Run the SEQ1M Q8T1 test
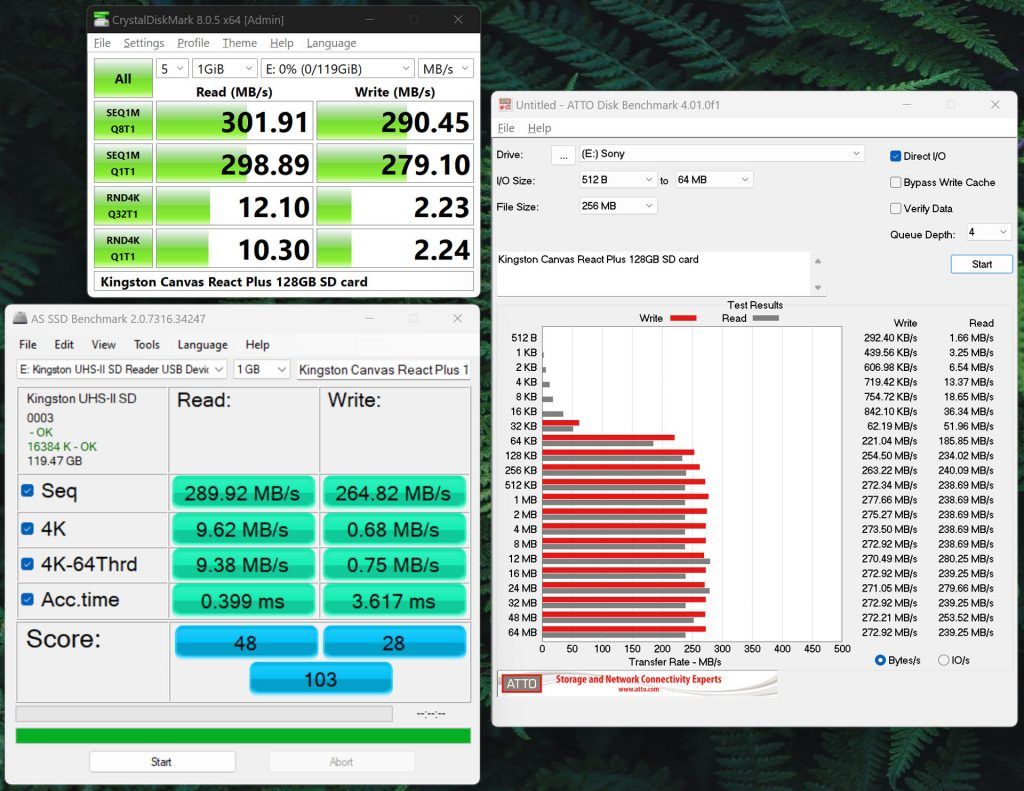 click(x=123, y=120)
